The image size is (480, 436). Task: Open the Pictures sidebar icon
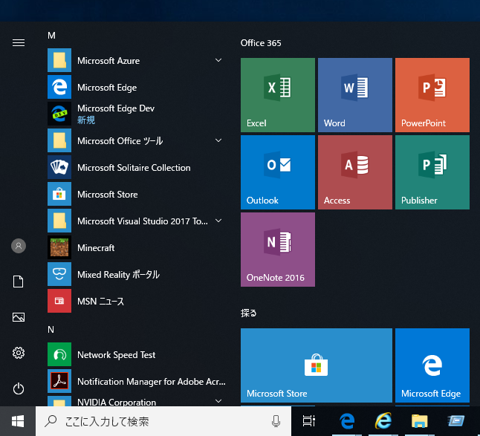tap(18, 317)
